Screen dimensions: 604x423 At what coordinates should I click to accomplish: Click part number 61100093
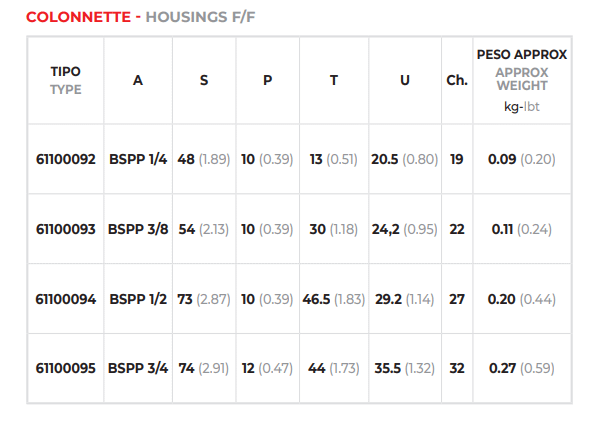[65, 229]
